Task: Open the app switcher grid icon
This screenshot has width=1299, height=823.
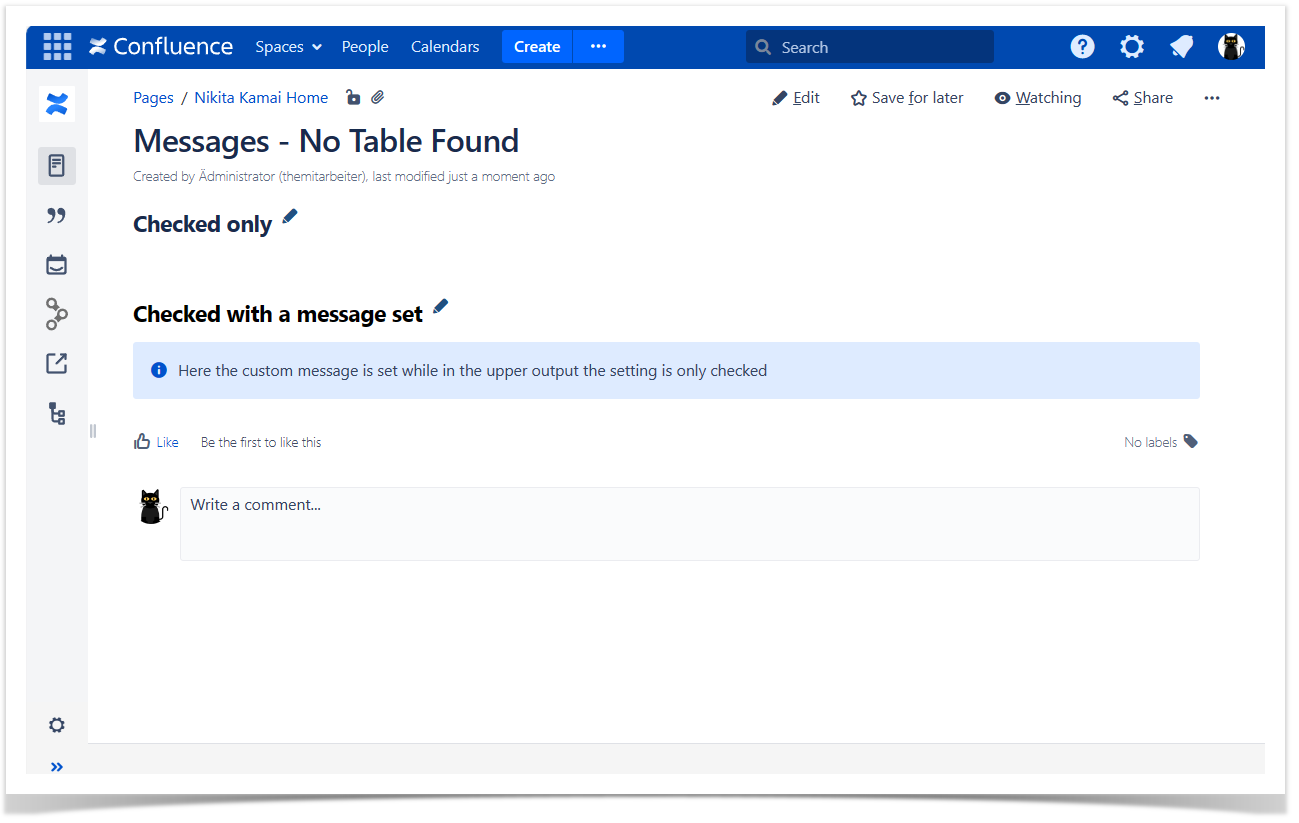Action: (x=57, y=47)
